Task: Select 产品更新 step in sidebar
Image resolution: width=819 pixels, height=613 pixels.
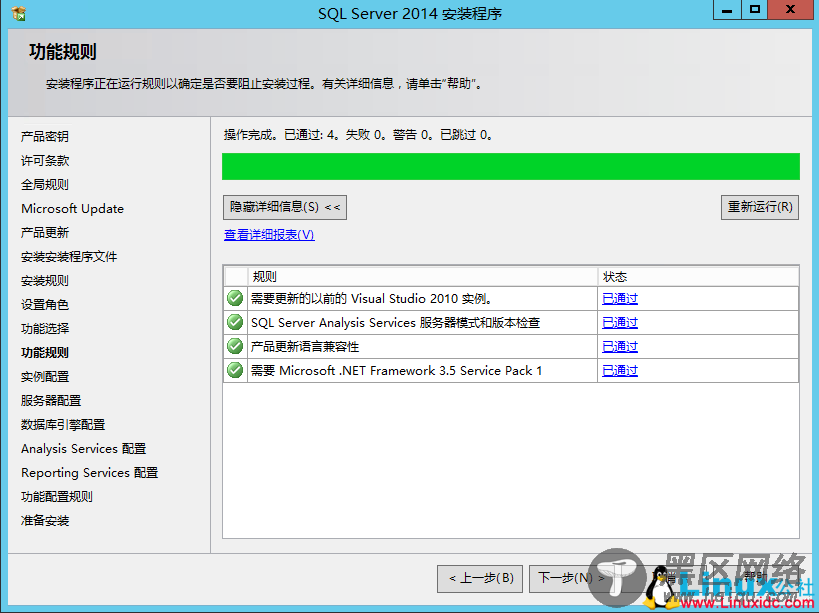Action: coord(45,232)
